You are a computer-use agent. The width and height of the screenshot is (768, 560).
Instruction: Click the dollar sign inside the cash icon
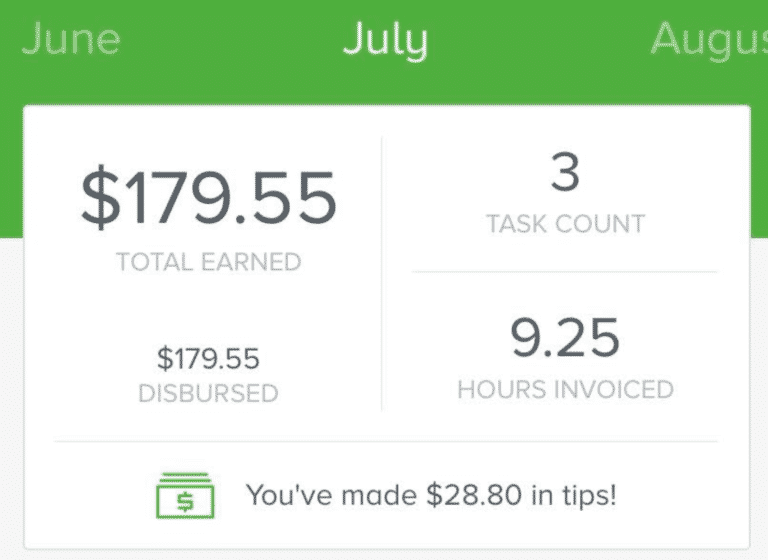185,502
